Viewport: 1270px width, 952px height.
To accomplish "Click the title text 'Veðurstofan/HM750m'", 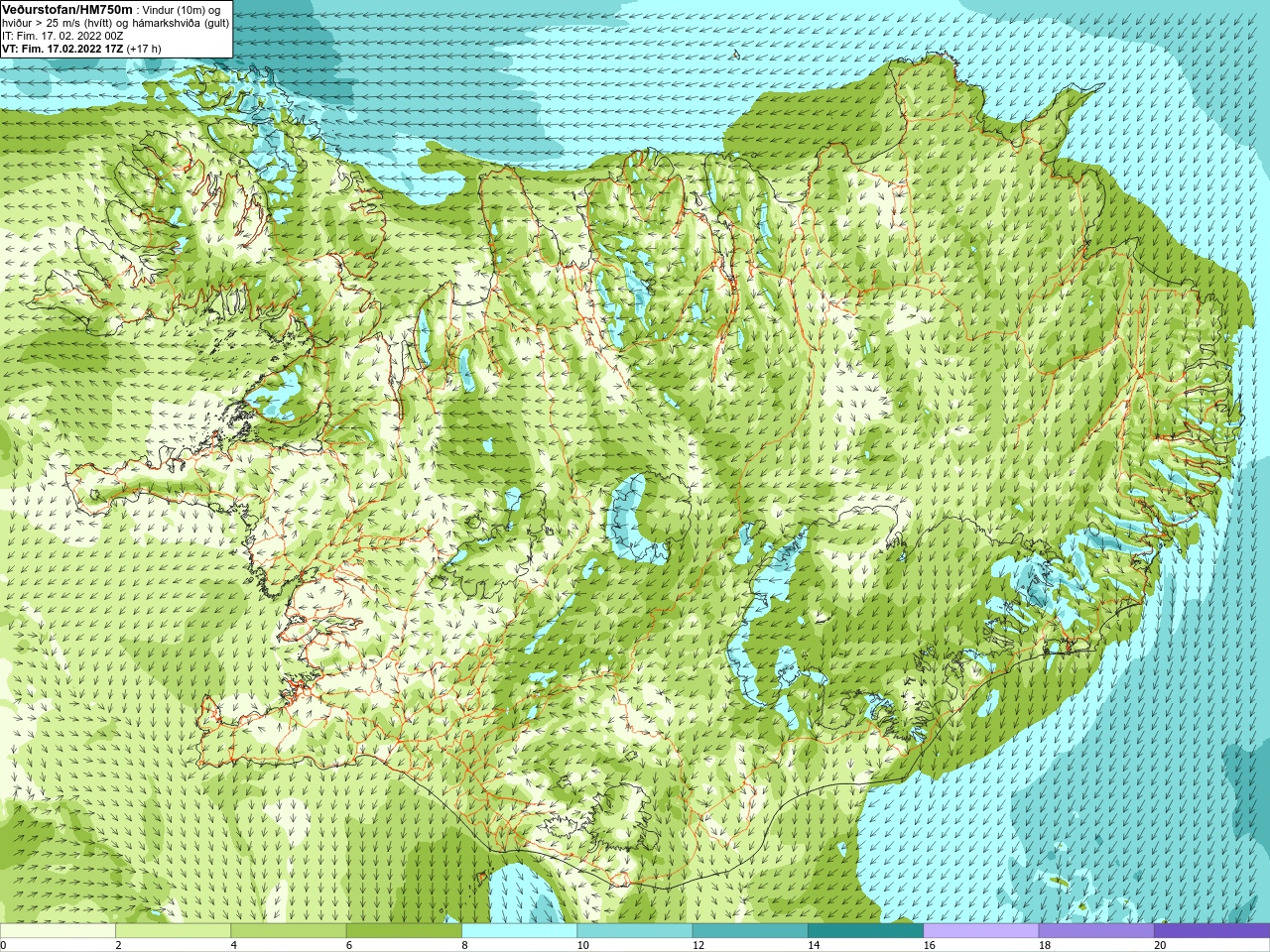I will (67, 9).
